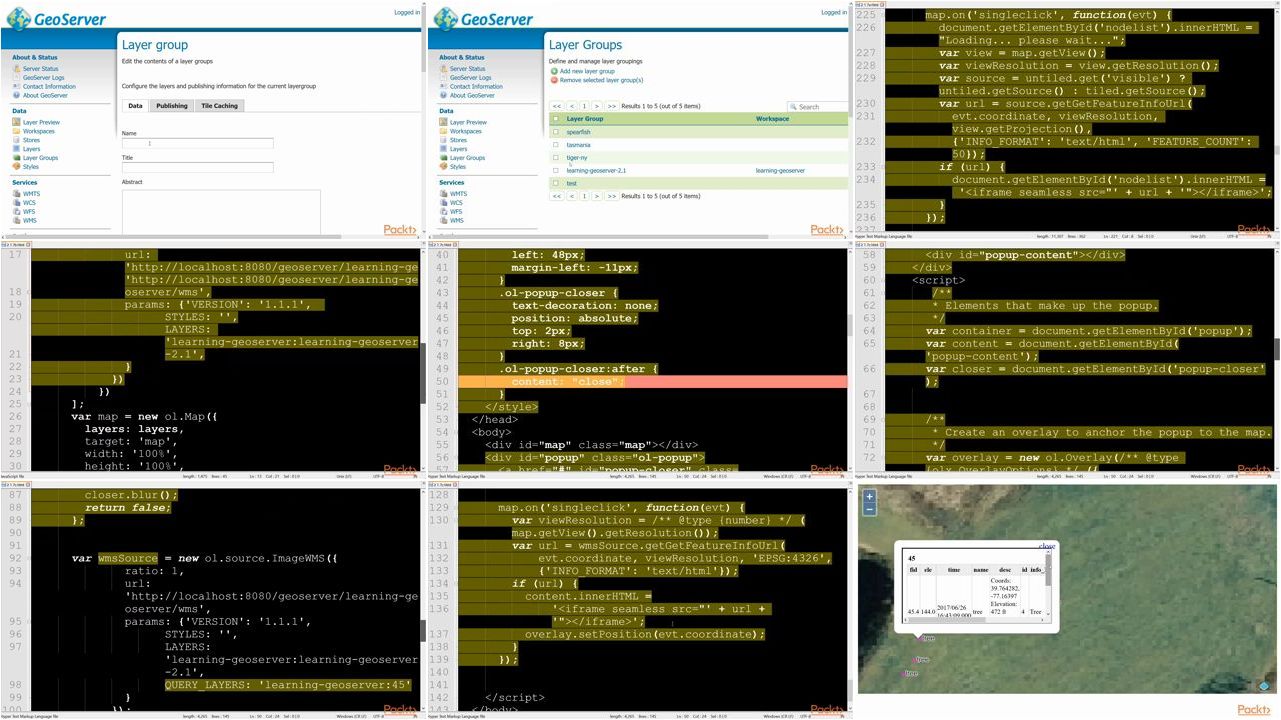
Task: Click Stores icon on Layer group edit page
Action: point(16,140)
